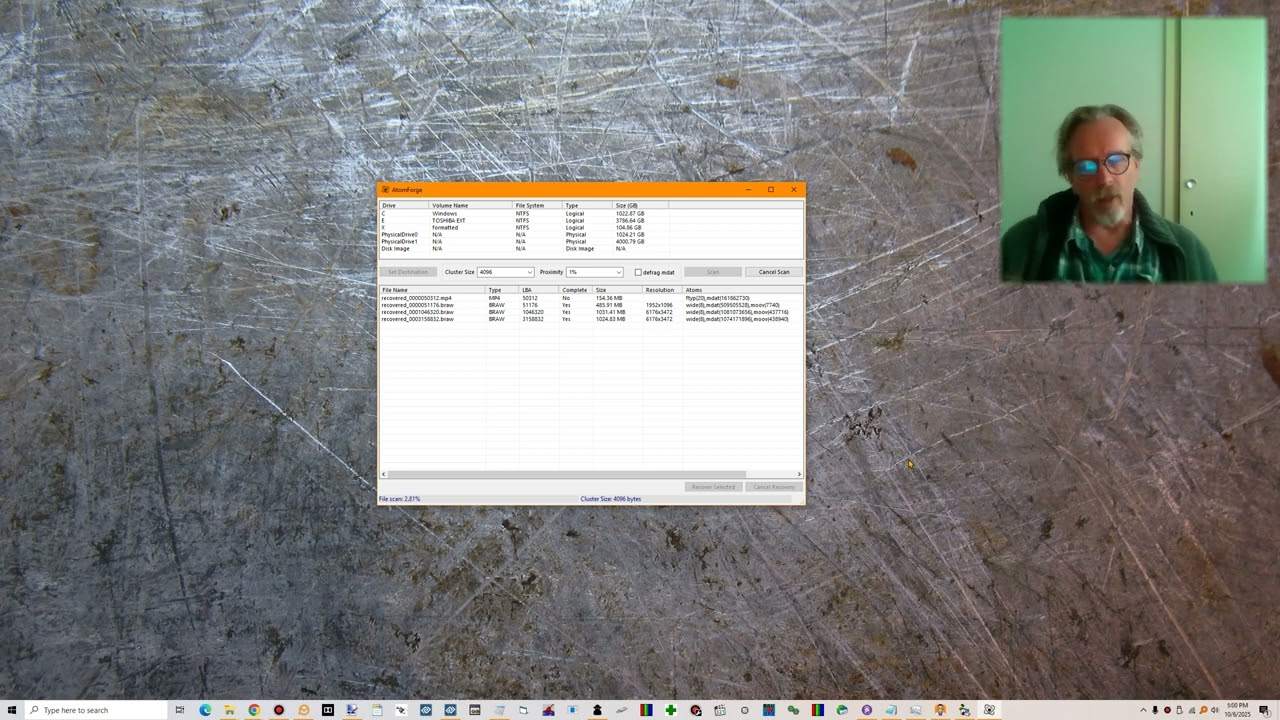
Task: Click the taskbar search box
Action: point(95,710)
